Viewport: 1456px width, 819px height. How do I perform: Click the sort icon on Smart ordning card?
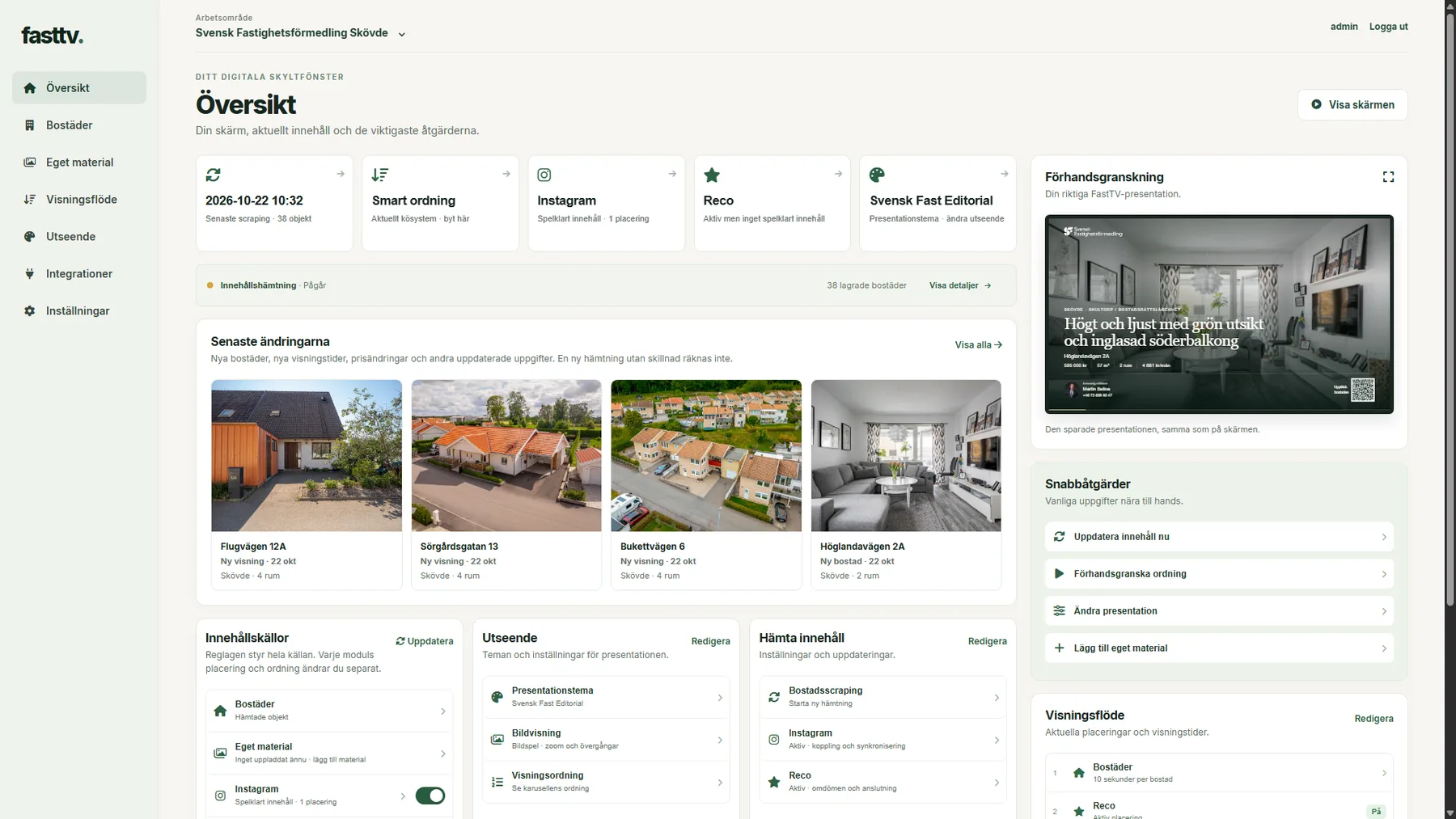pos(379,175)
